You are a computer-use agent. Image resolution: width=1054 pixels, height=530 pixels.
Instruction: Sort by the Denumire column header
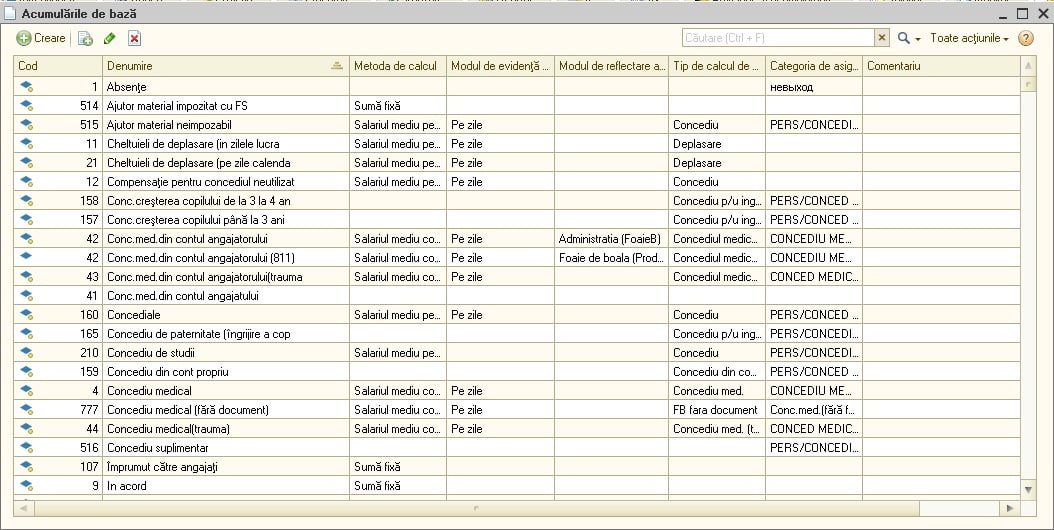(x=226, y=66)
